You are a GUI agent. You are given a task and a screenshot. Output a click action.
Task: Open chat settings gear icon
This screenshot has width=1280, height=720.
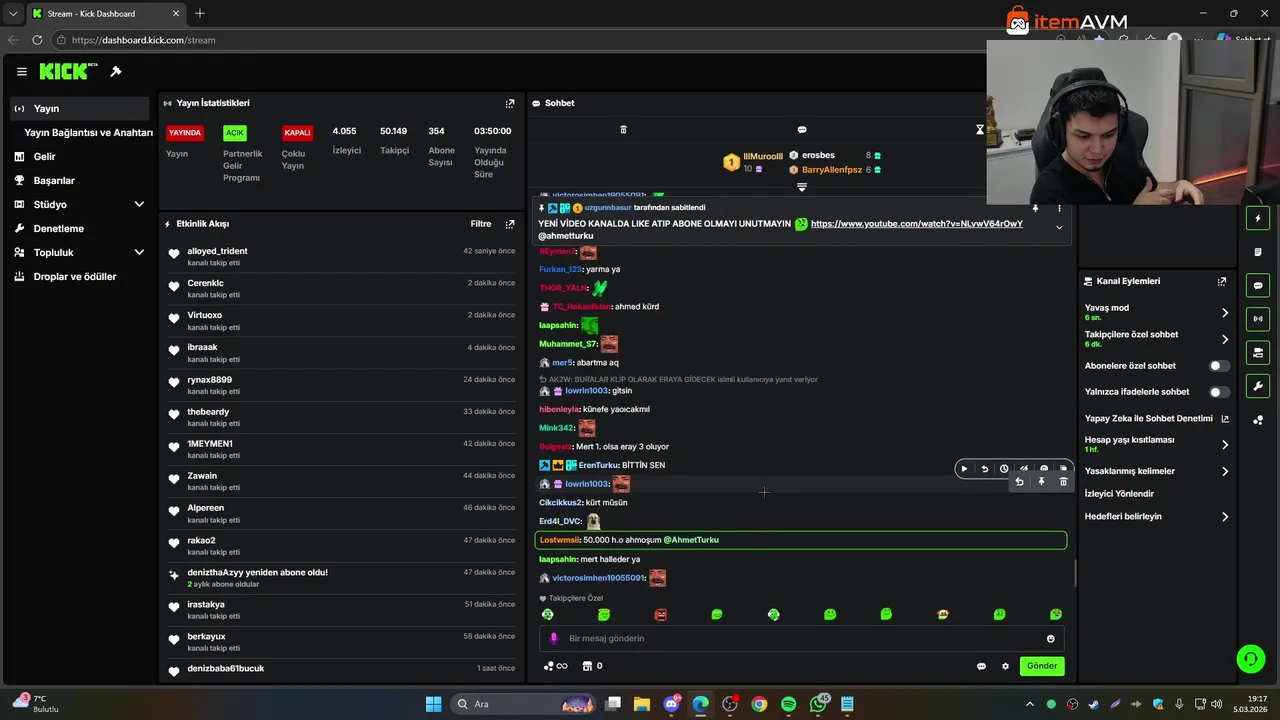click(1005, 666)
